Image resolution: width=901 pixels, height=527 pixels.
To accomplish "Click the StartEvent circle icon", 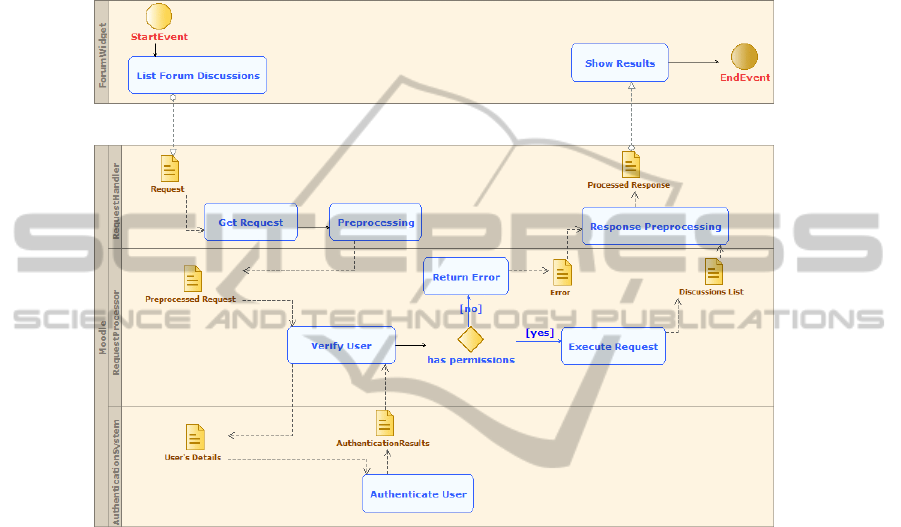I will pyautogui.click(x=159, y=16).
